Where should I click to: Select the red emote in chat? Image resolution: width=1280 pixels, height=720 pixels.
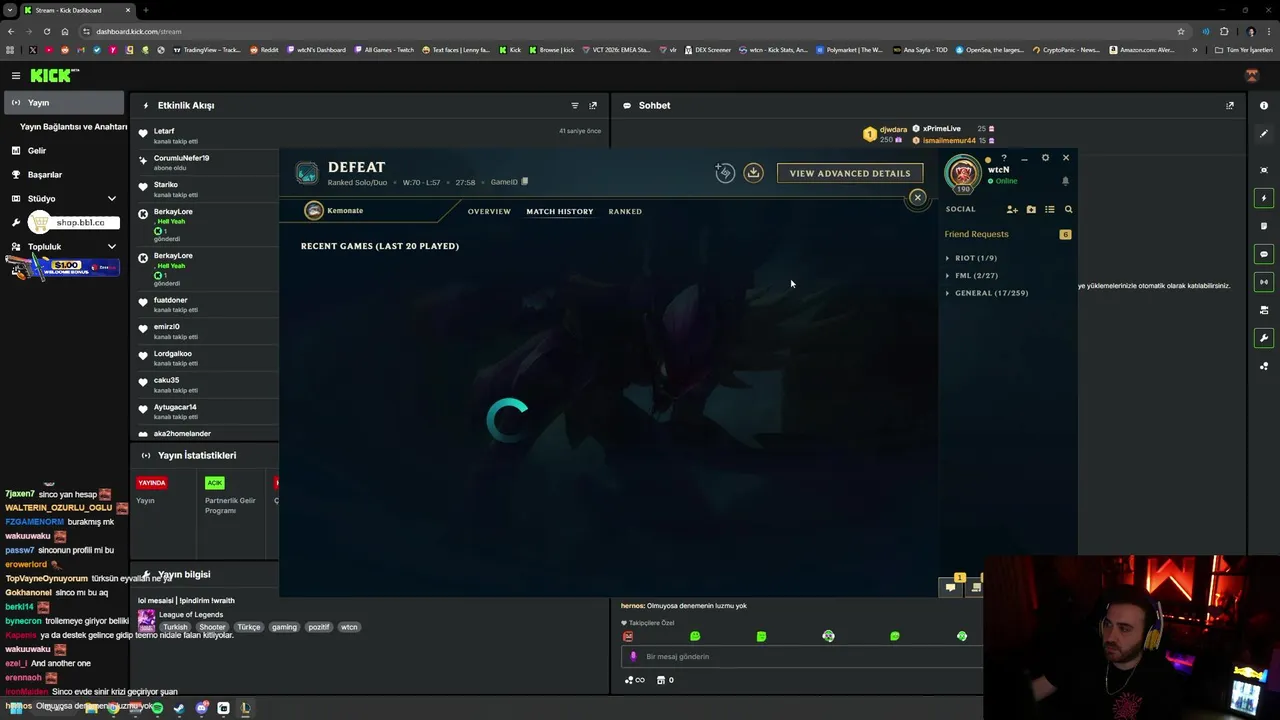pos(628,636)
